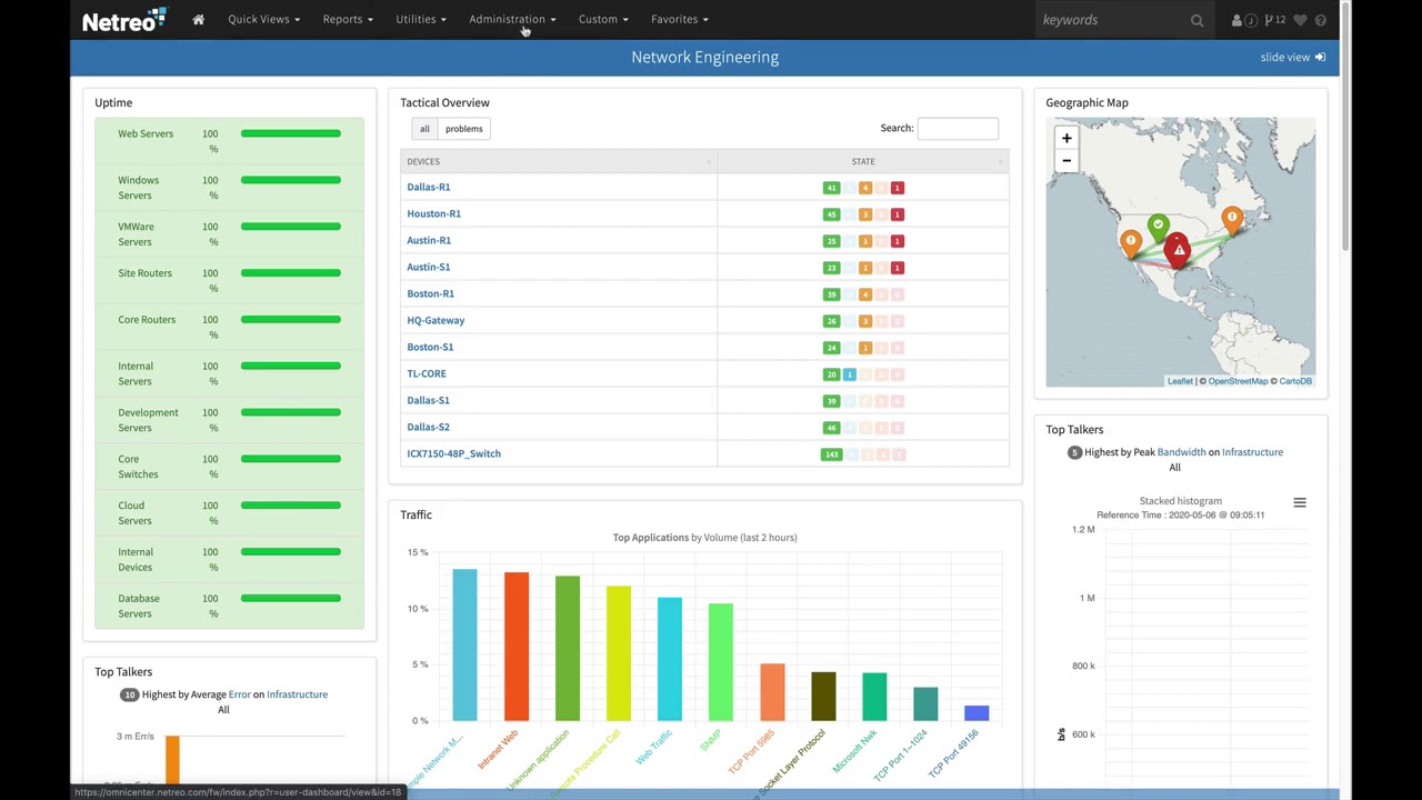
Task: Open the help question mark icon
Action: point(1321,20)
